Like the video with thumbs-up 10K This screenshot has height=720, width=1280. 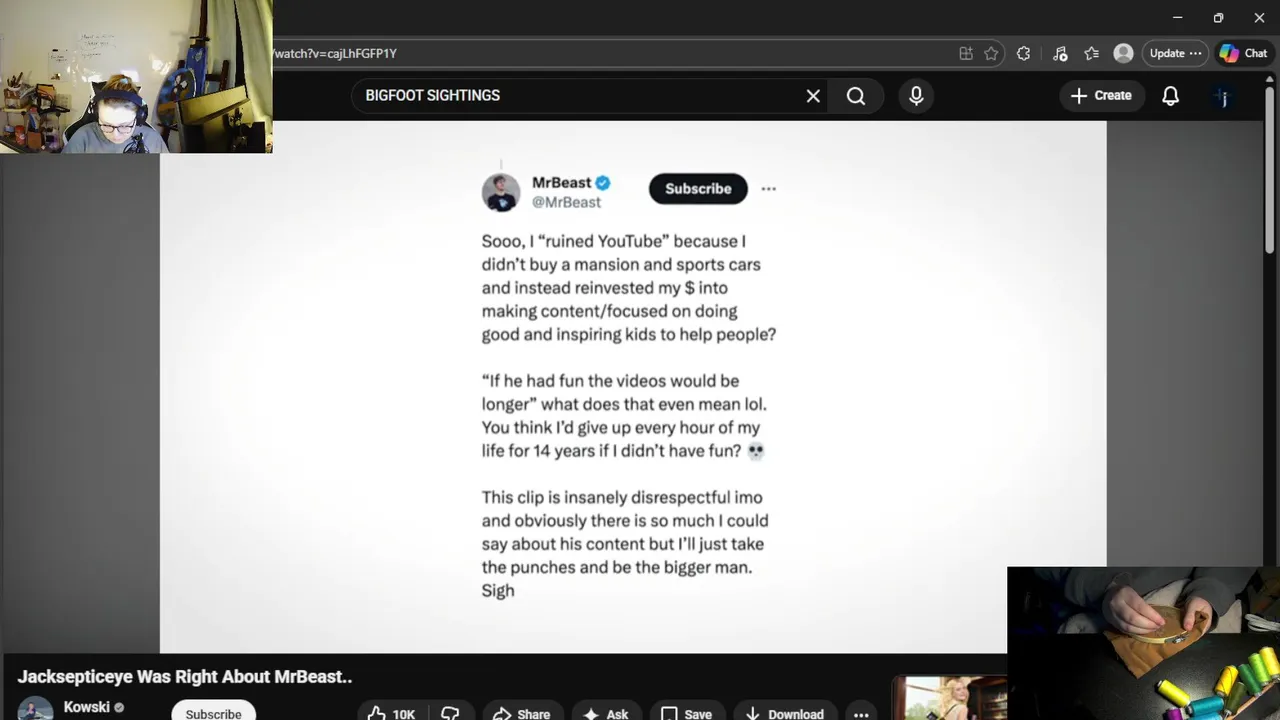click(391, 713)
